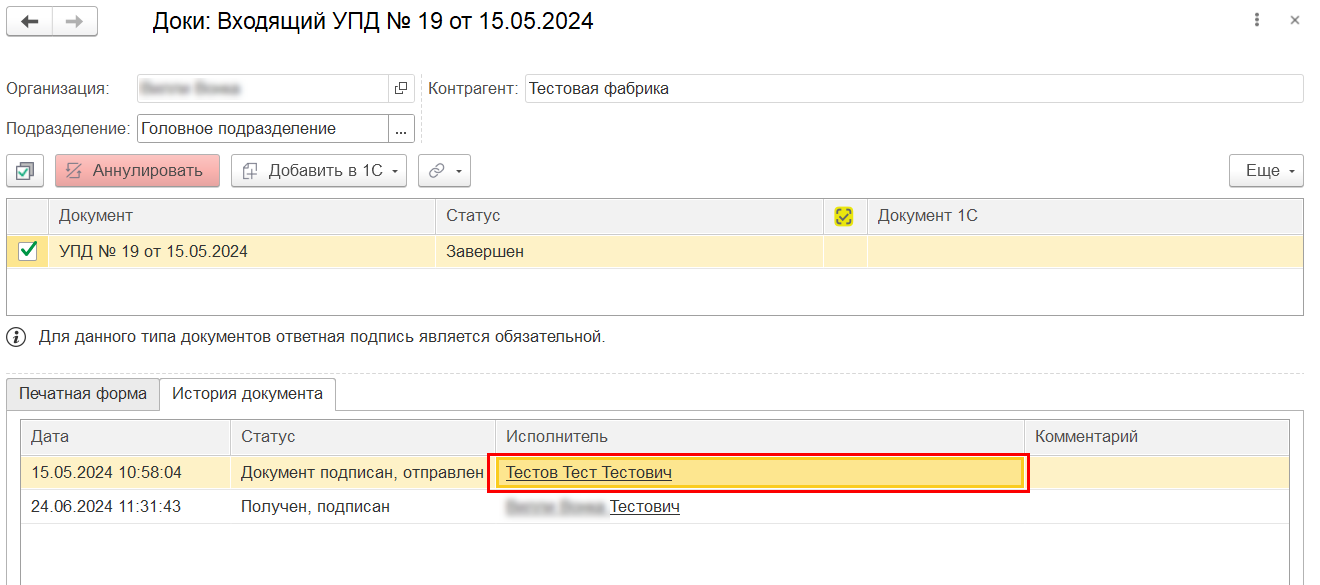Viewport: 1320px width, 585px height.
Task: Click the Контрагент field Тестовая фабрика
Action: (912, 88)
